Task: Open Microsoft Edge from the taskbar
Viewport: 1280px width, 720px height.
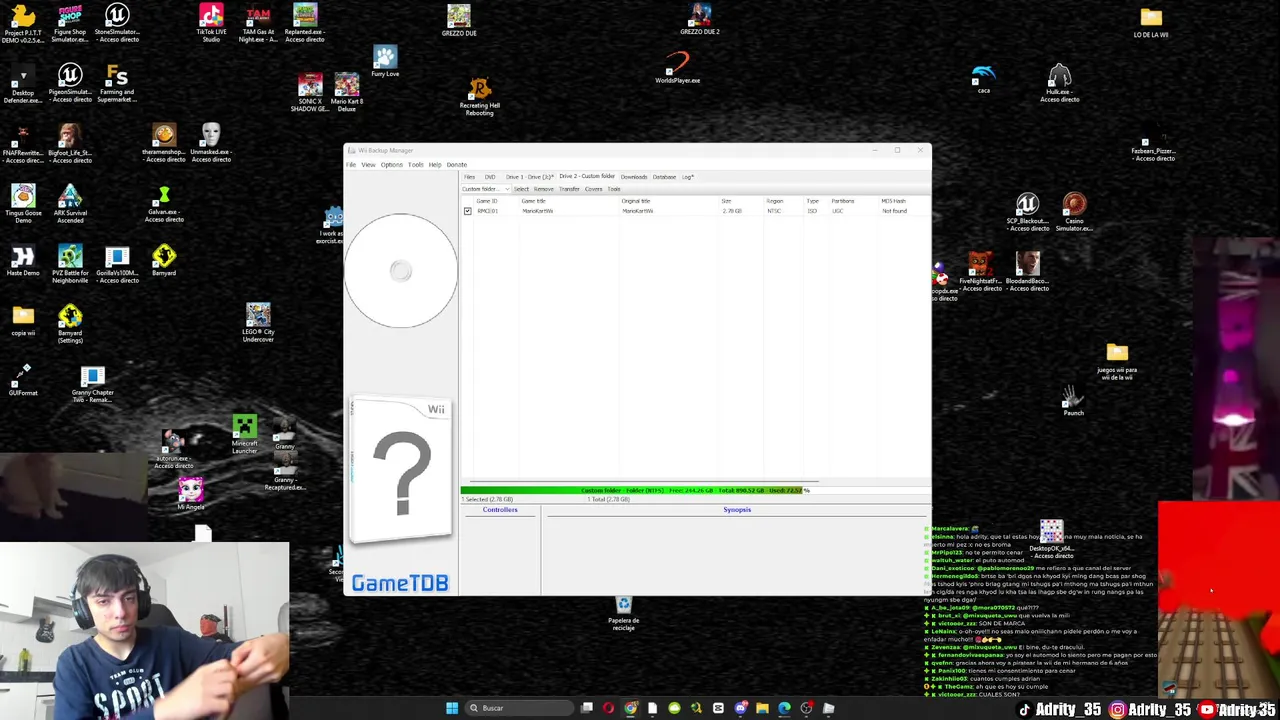Action: pos(784,708)
